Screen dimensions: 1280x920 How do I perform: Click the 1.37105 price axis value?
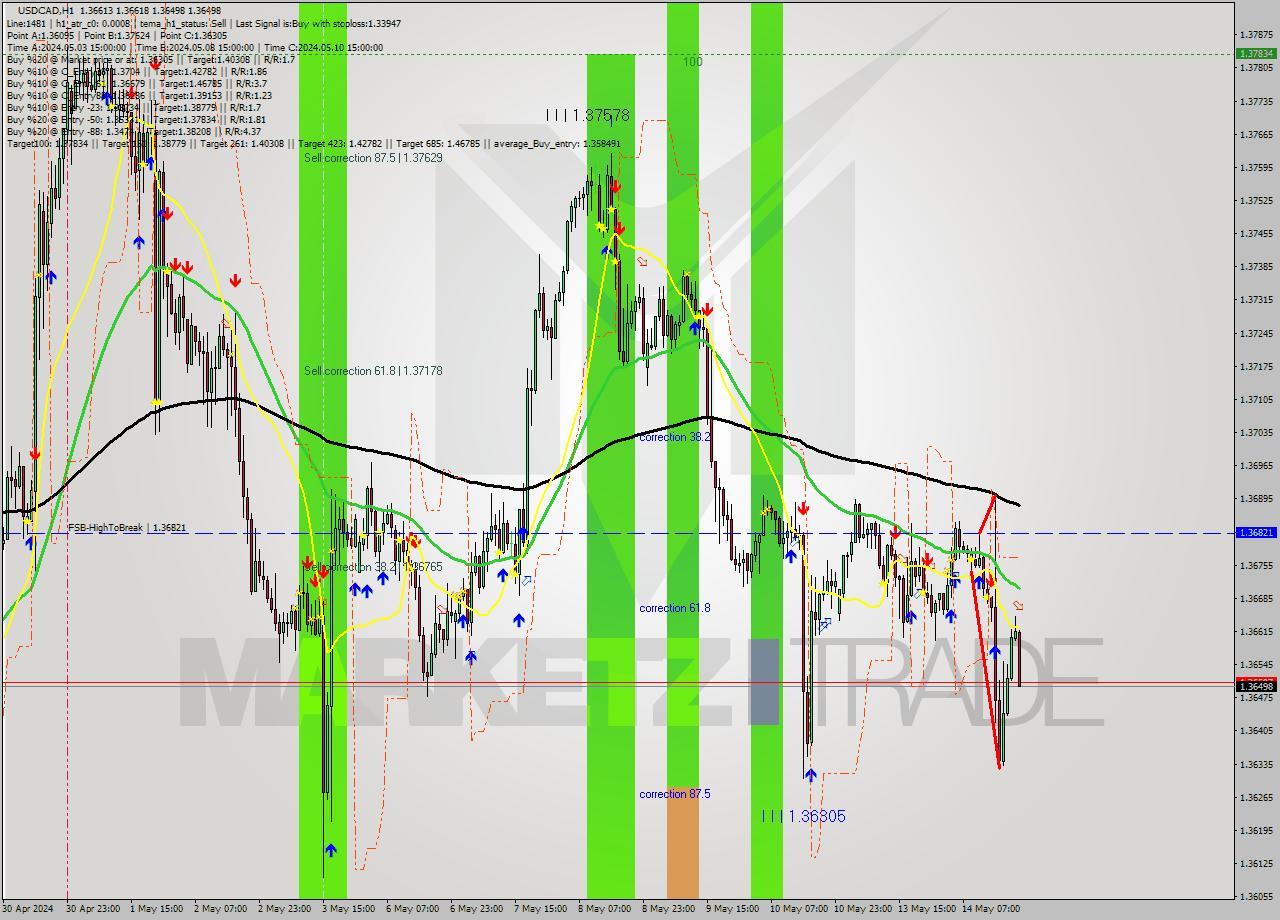(x=1256, y=400)
